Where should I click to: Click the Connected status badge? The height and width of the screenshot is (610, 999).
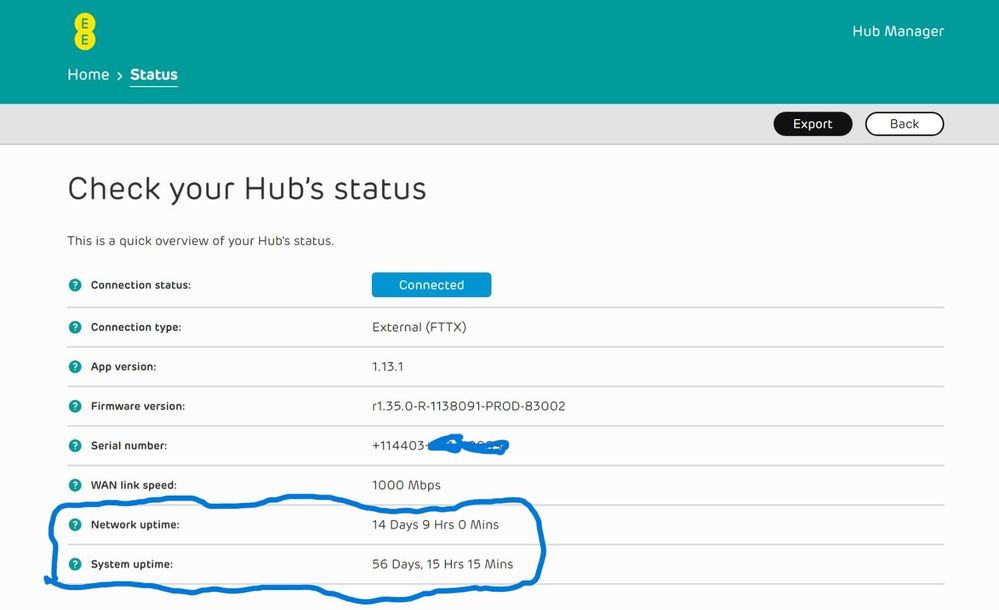(x=431, y=285)
